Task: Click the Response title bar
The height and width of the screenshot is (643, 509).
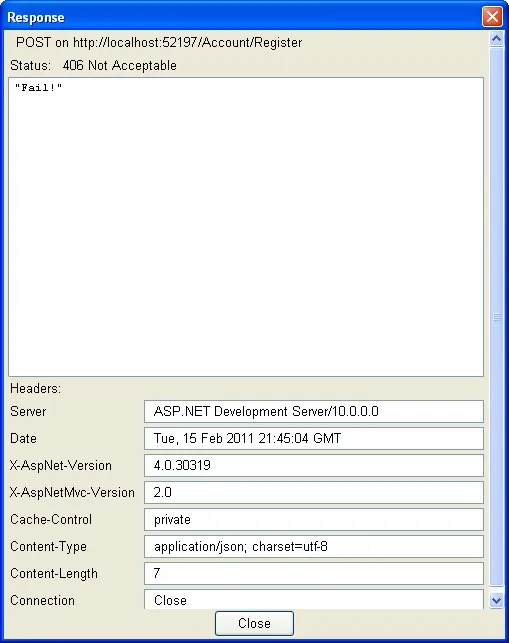Action: (x=242, y=17)
